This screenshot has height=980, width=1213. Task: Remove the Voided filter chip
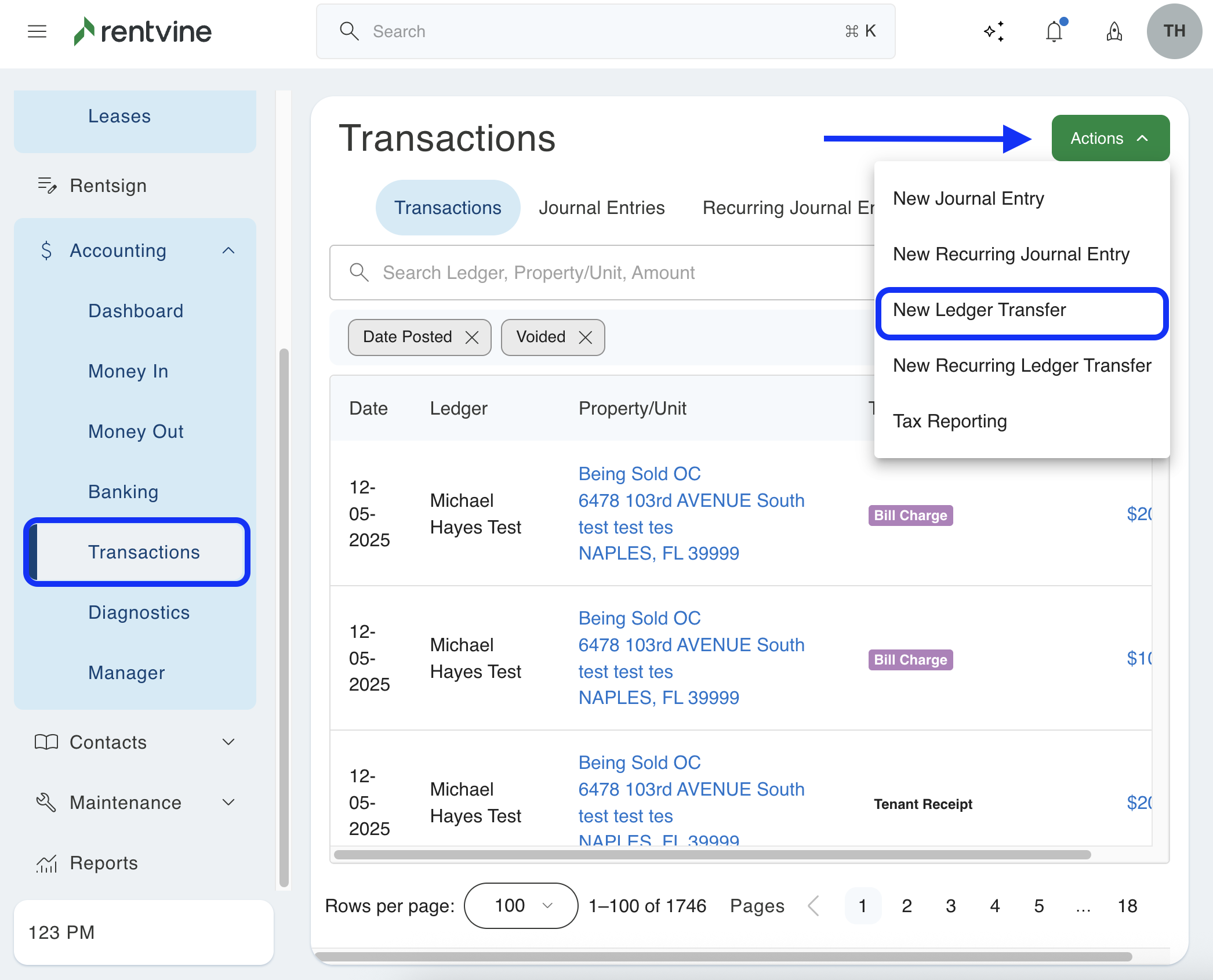pyautogui.click(x=586, y=337)
